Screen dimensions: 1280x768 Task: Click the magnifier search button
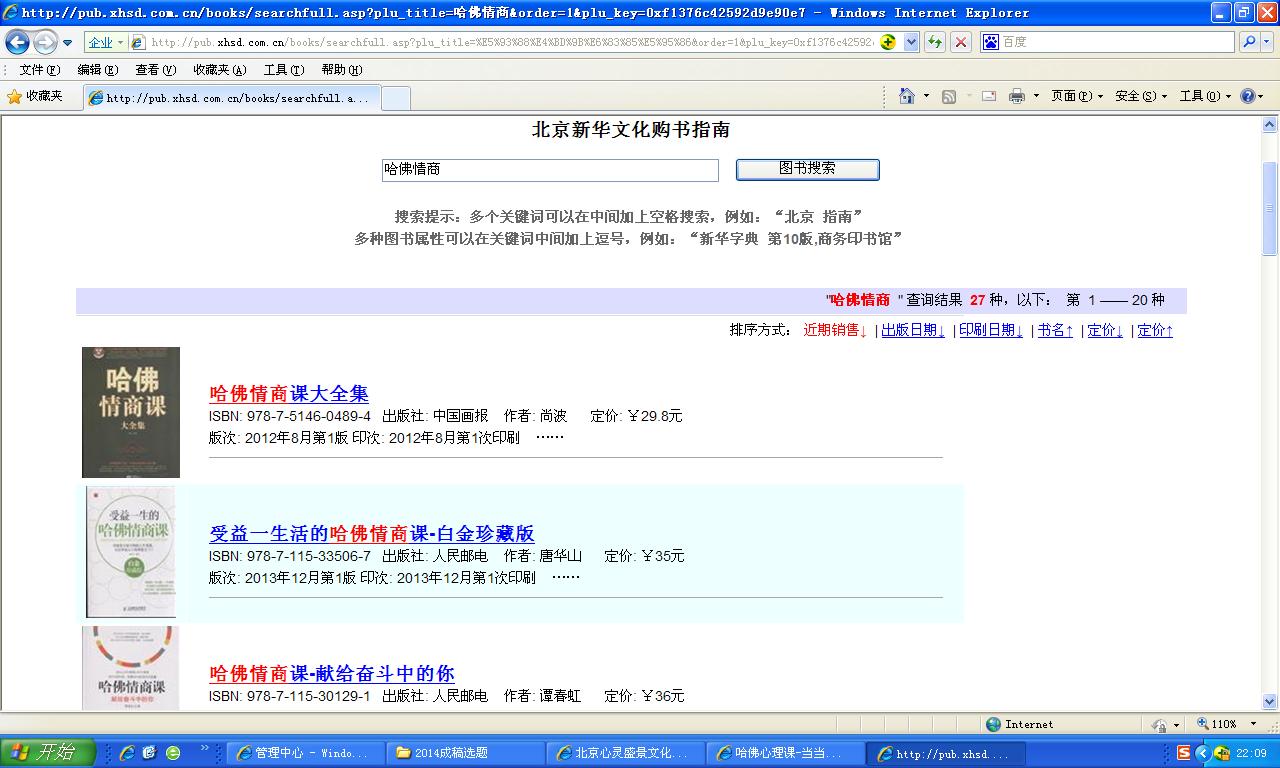point(1248,42)
